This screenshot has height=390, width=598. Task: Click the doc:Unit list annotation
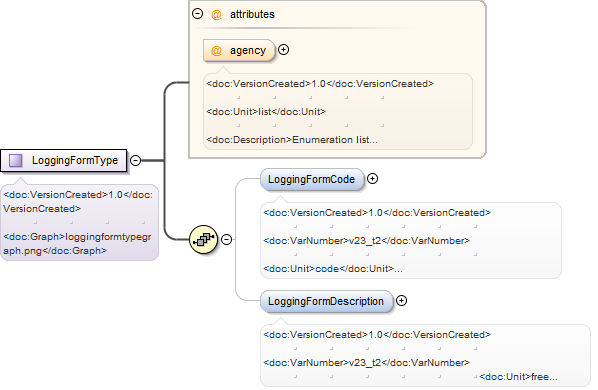[x=266, y=112]
